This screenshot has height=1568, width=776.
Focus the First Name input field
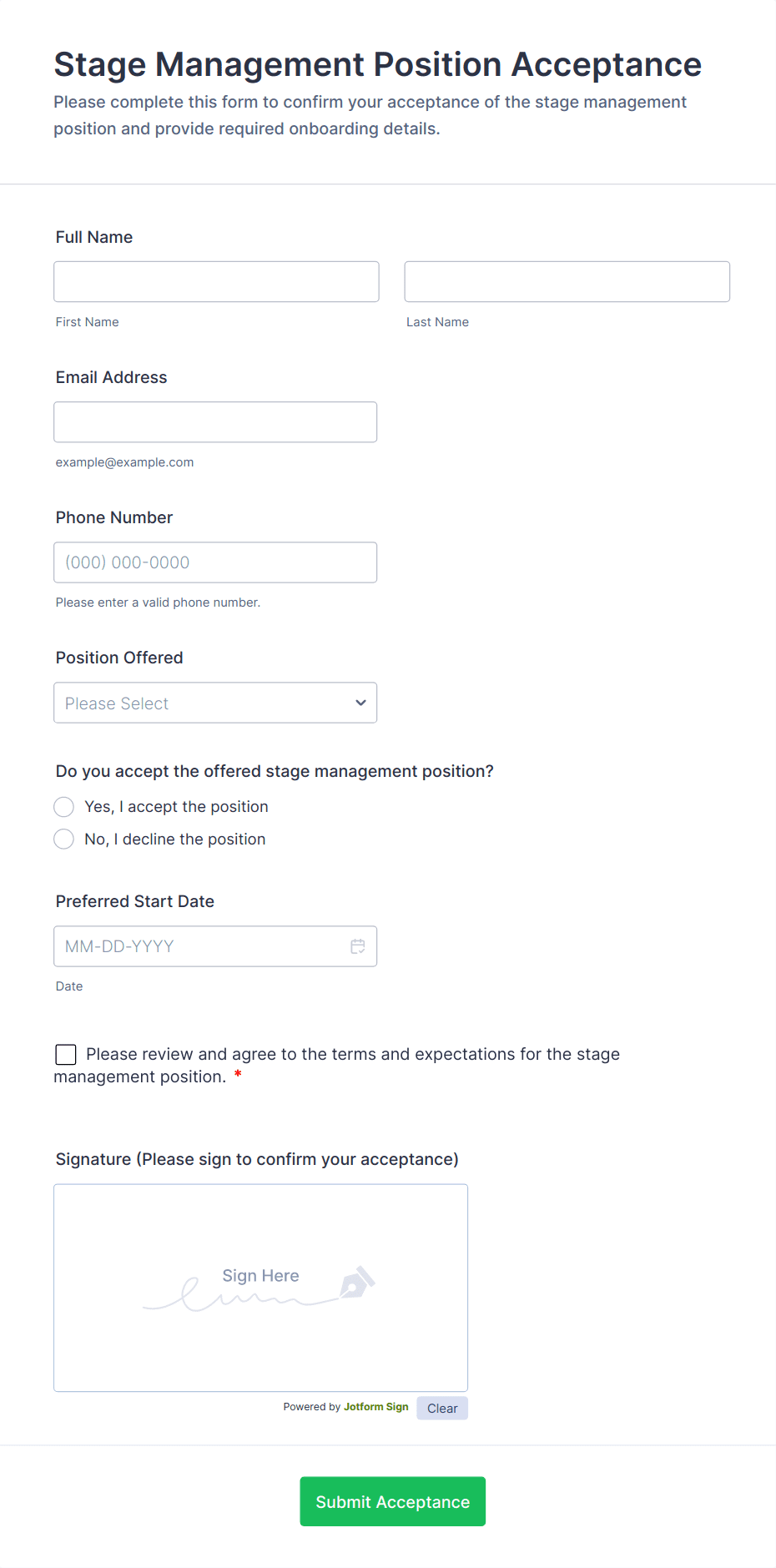(216, 282)
